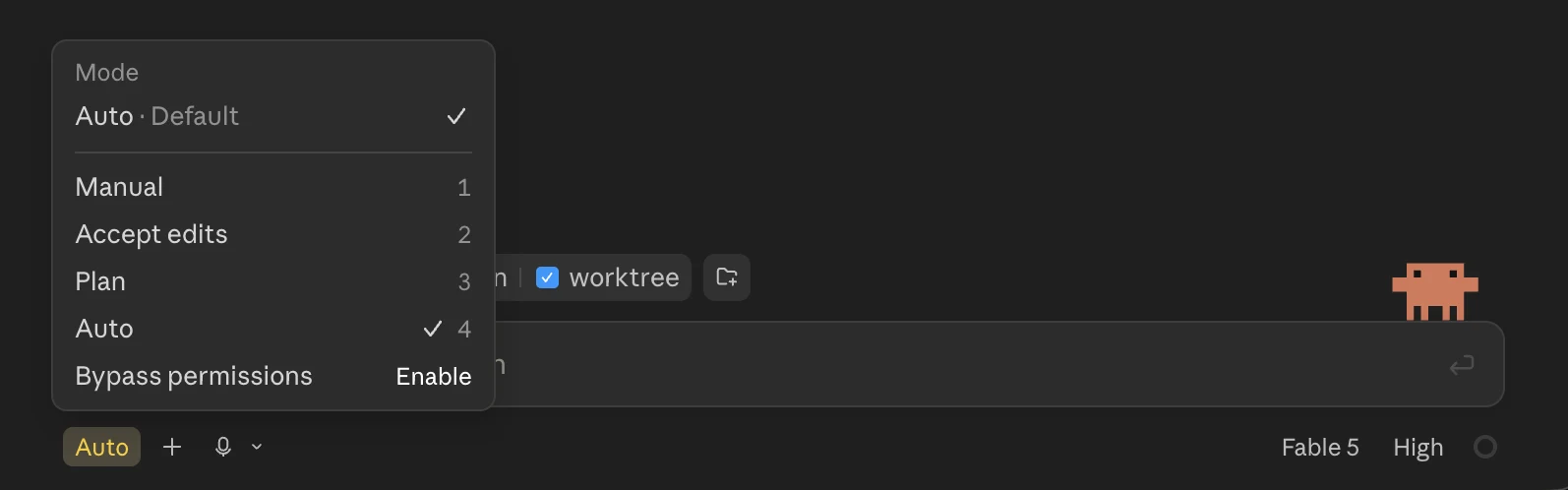Click the orange pixel creature mascot
The width and height of the screenshot is (1568, 490).
(1434, 291)
